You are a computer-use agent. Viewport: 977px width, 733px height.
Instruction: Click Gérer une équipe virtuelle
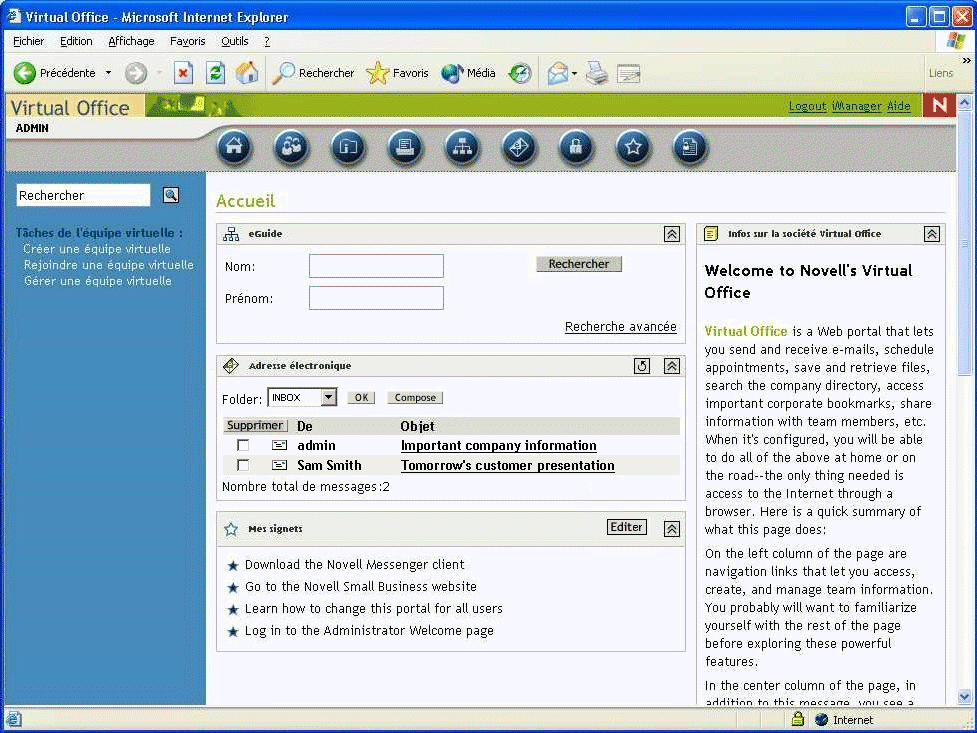[98, 281]
